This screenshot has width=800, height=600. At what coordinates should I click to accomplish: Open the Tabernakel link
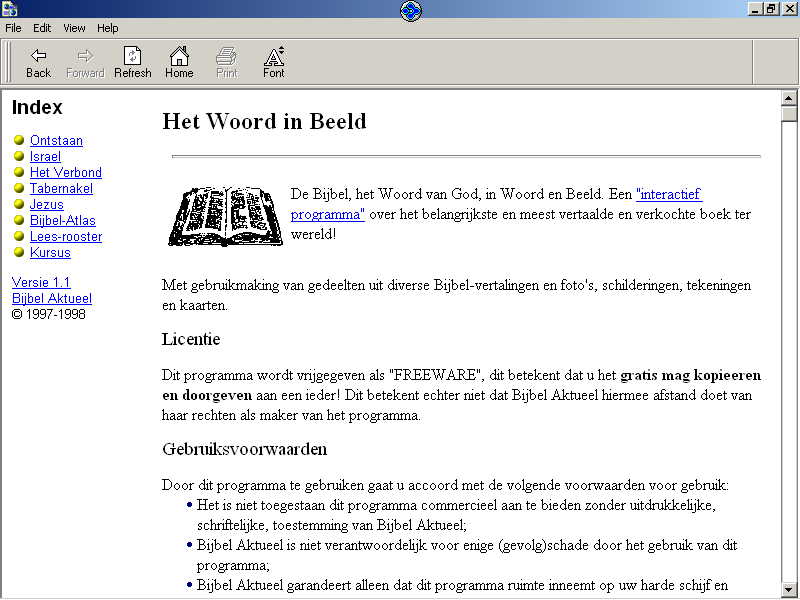click(61, 188)
